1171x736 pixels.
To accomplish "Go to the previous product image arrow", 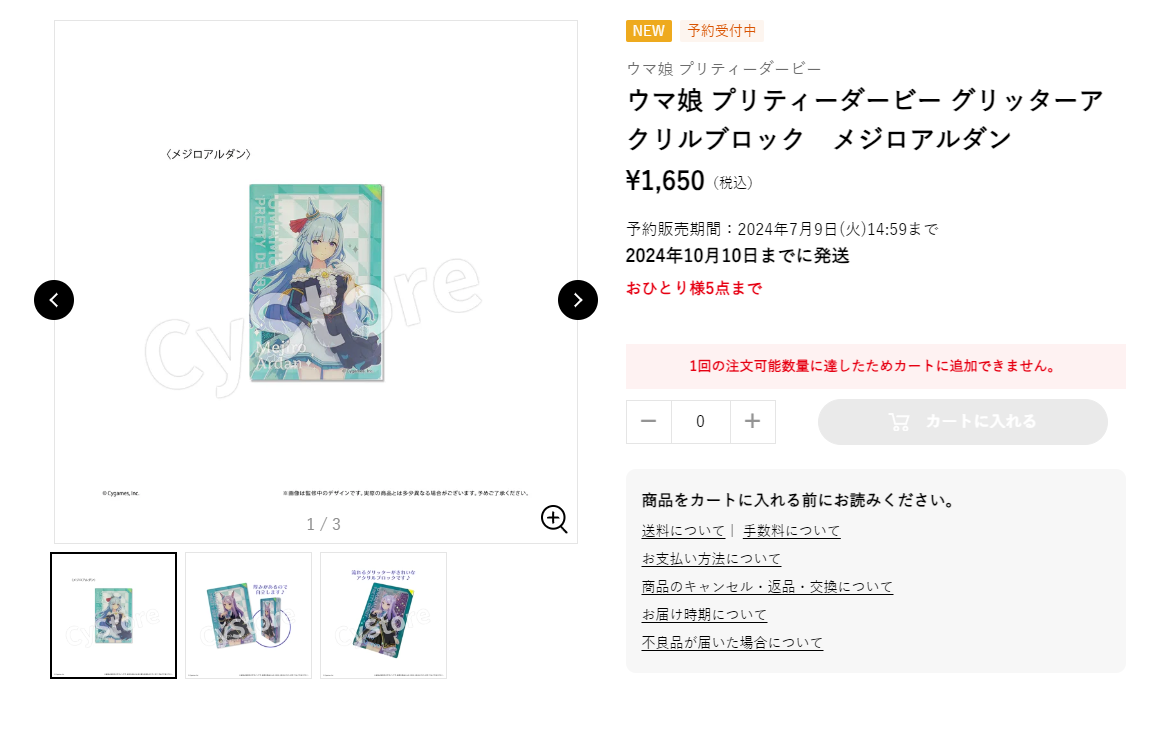I will 54,300.
